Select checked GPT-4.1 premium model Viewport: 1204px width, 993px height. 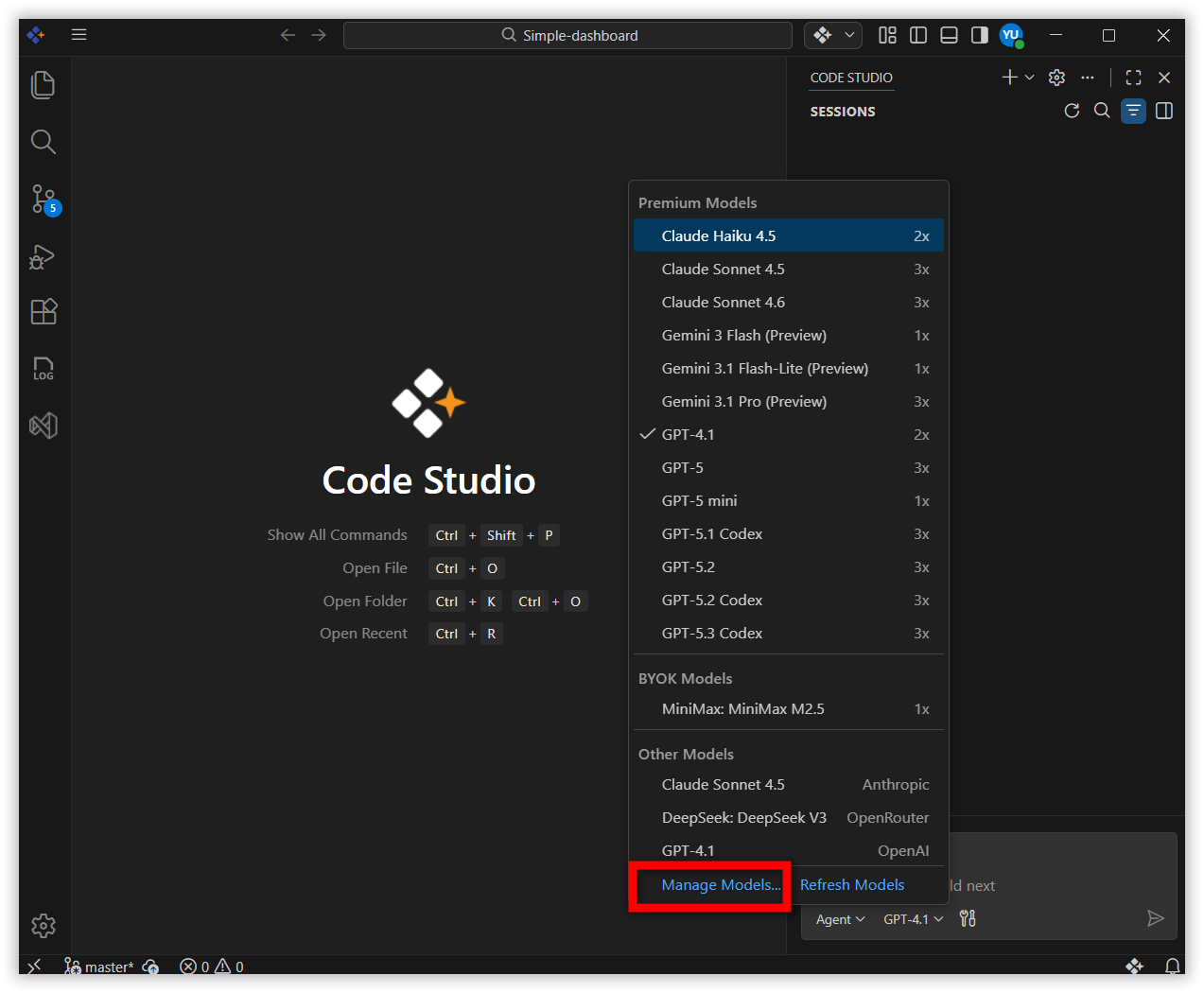tap(789, 434)
